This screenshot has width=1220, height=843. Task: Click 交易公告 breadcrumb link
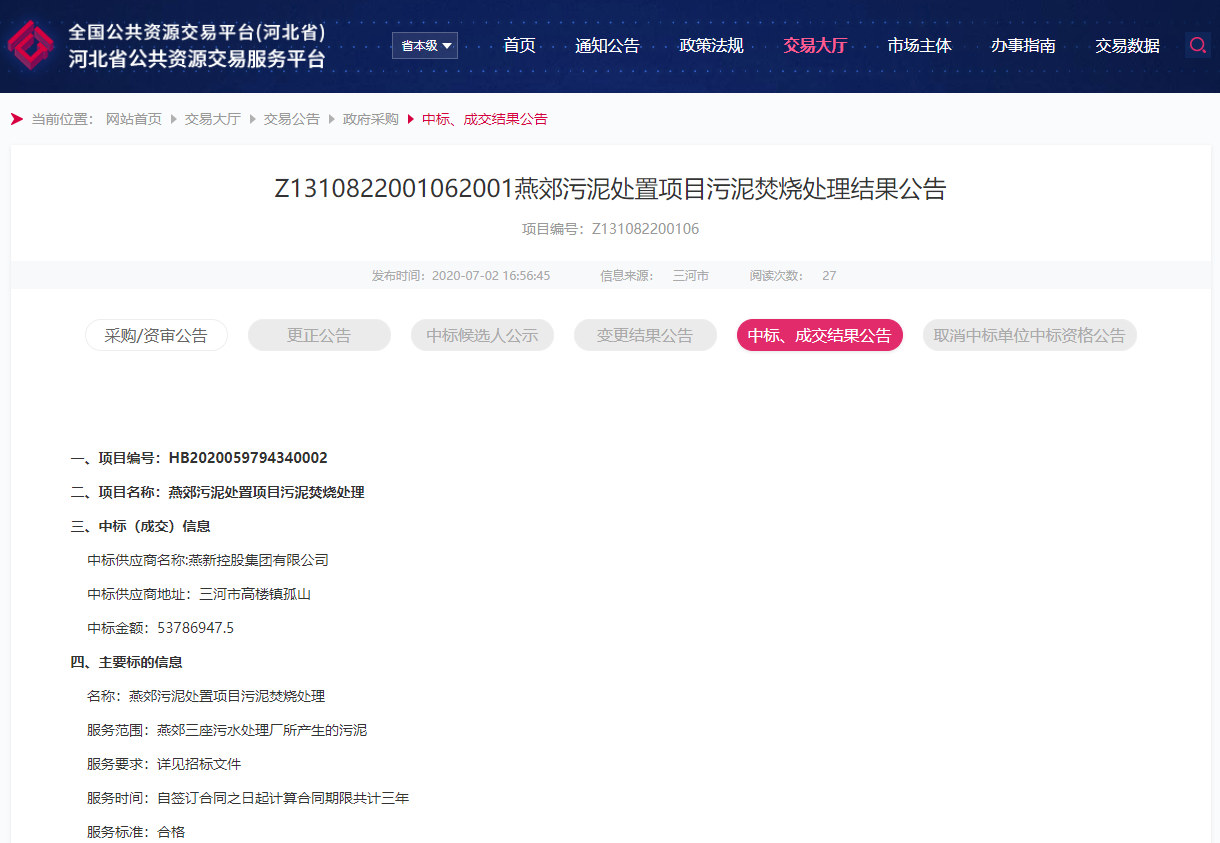tap(292, 119)
